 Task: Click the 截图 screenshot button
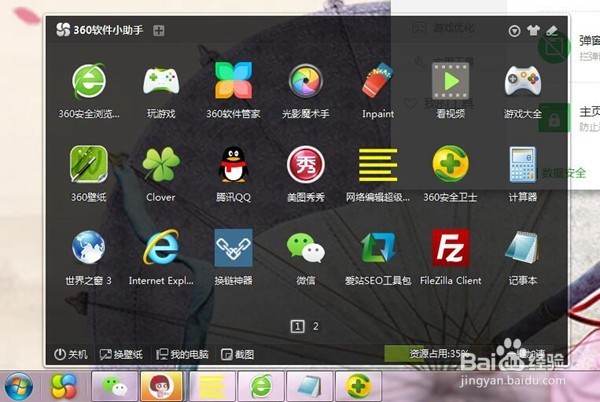coord(238,355)
